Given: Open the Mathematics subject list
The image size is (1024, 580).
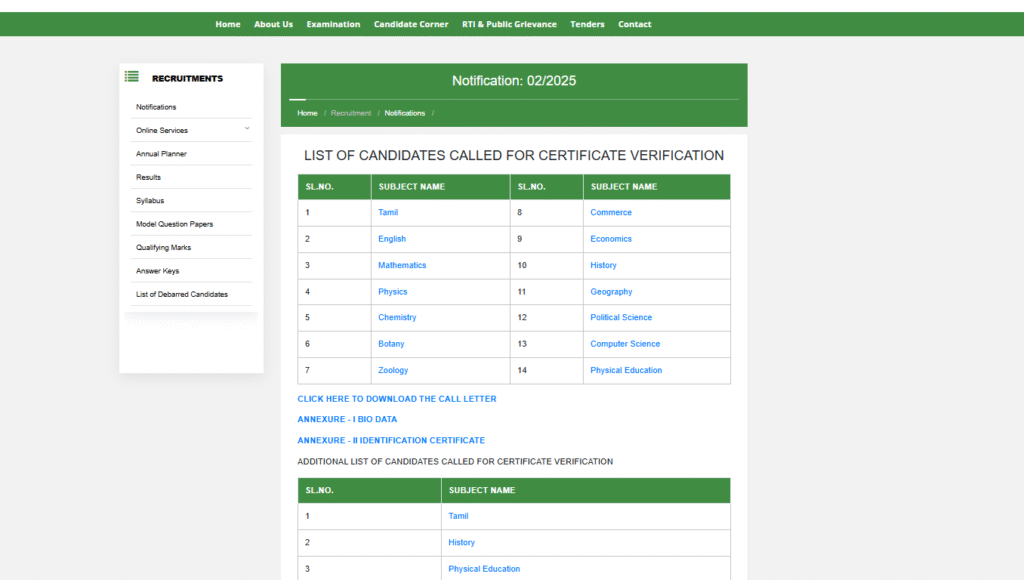Looking at the screenshot, I should click(x=402, y=265).
